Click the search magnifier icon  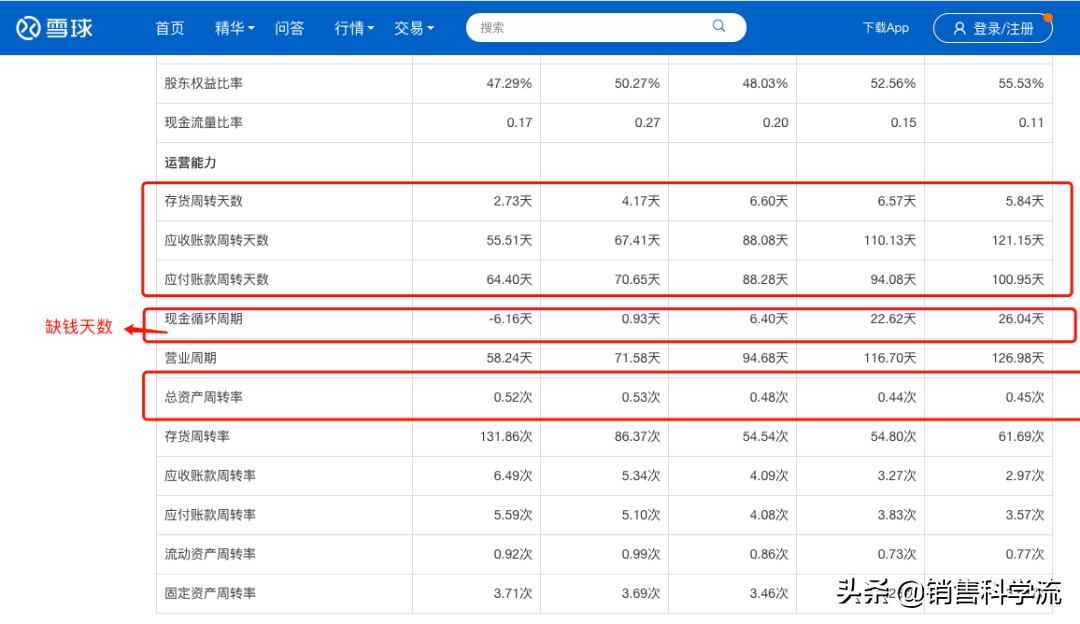tap(718, 26)
